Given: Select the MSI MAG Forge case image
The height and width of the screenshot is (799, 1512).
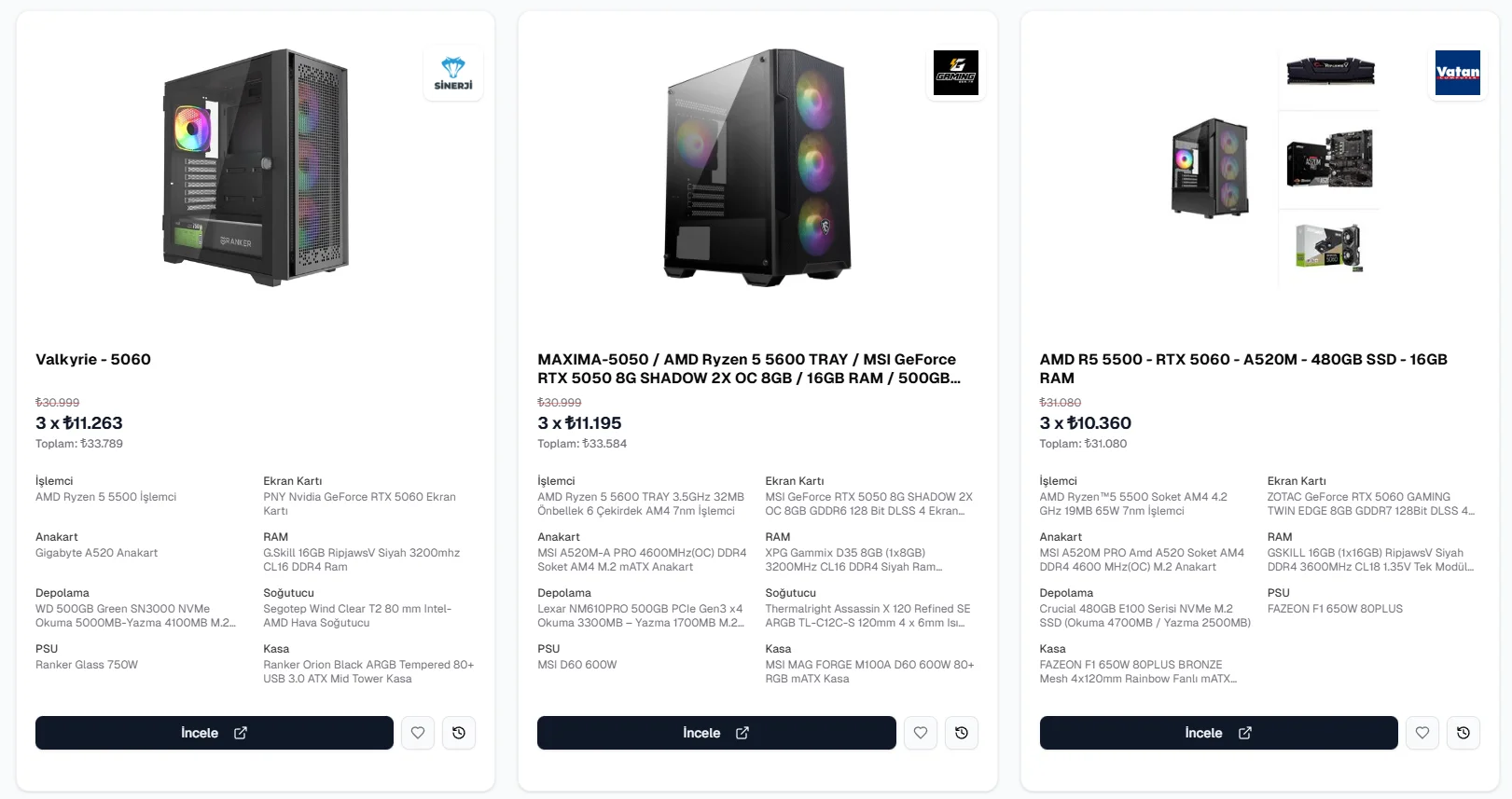Looking at the screenshot, I should 757,168.
